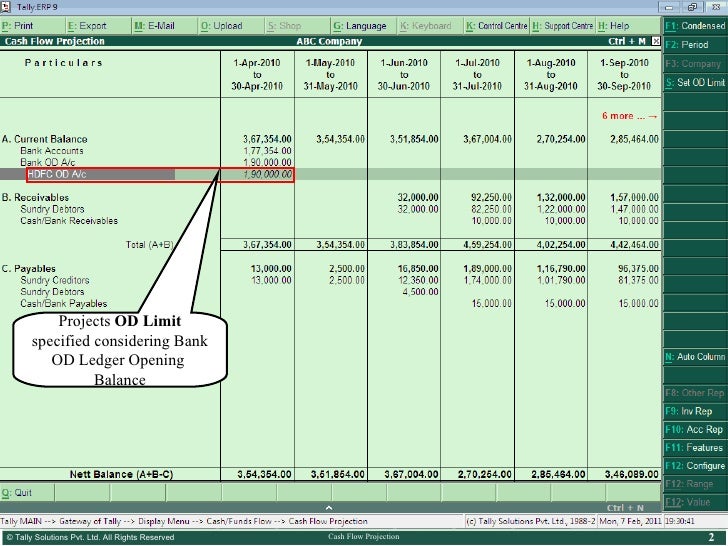Click the ABC Company title
The height and width of the screenshot is (546, 728).
(329, 41)
